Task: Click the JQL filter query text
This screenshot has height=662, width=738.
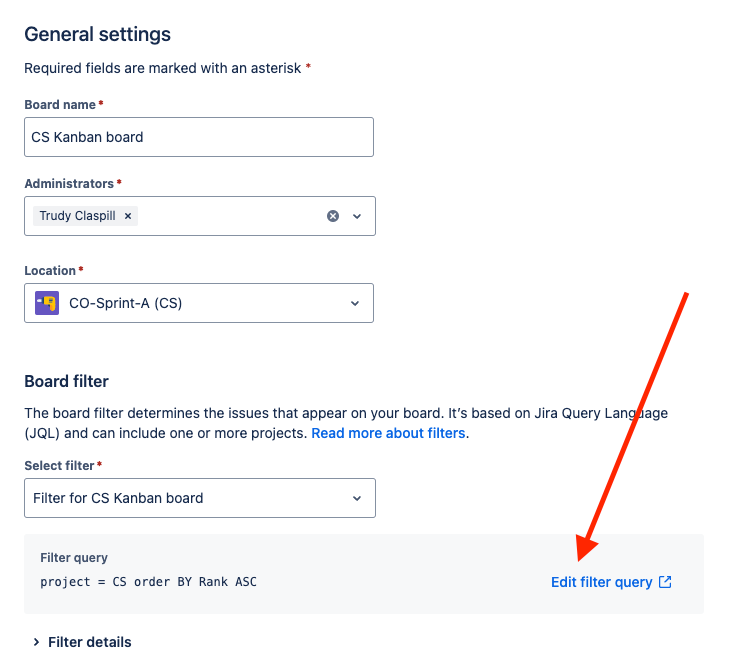Action: tap(148, 582)
